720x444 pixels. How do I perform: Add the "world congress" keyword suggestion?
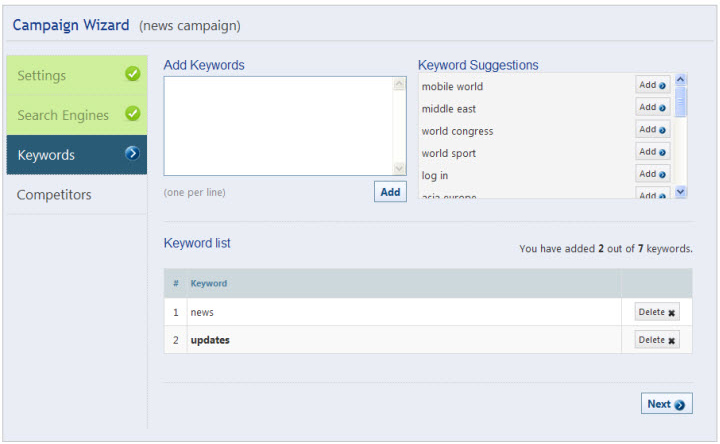[652, 130]
